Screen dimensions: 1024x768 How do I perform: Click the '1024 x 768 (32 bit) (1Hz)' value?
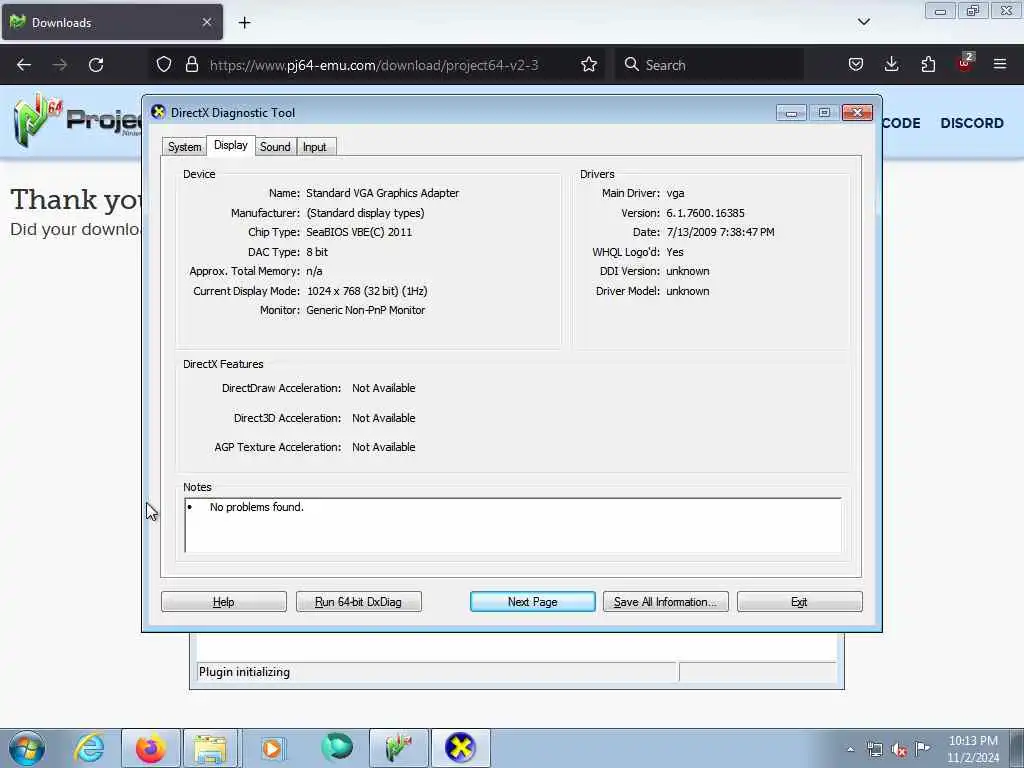point(367,291)
